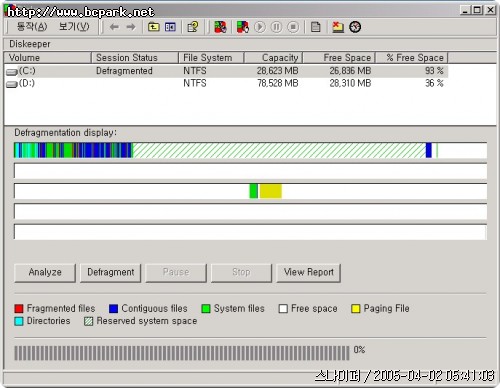The width and height of the screenshot is (500, 388).
Task: Sort by Session Status column header
Action: coord(135,58)
